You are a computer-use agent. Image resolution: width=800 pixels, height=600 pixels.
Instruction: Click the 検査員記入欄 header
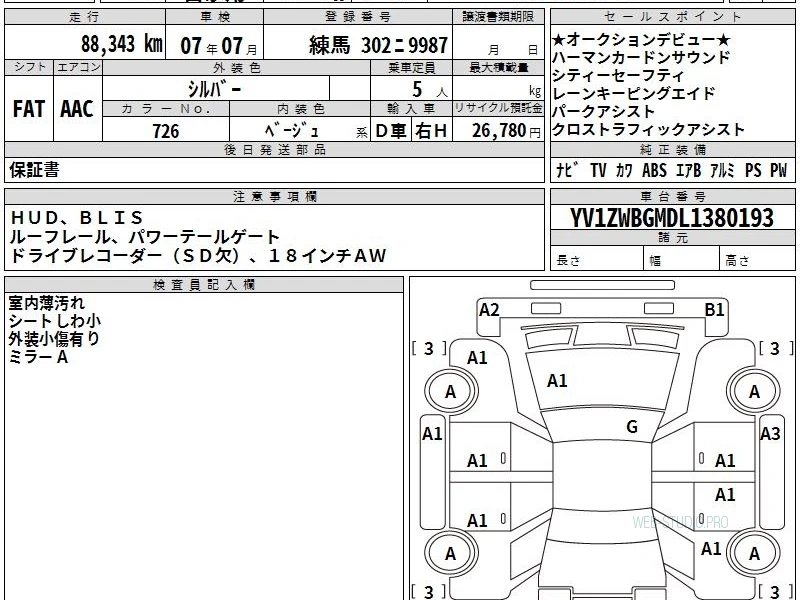(204, 285)
